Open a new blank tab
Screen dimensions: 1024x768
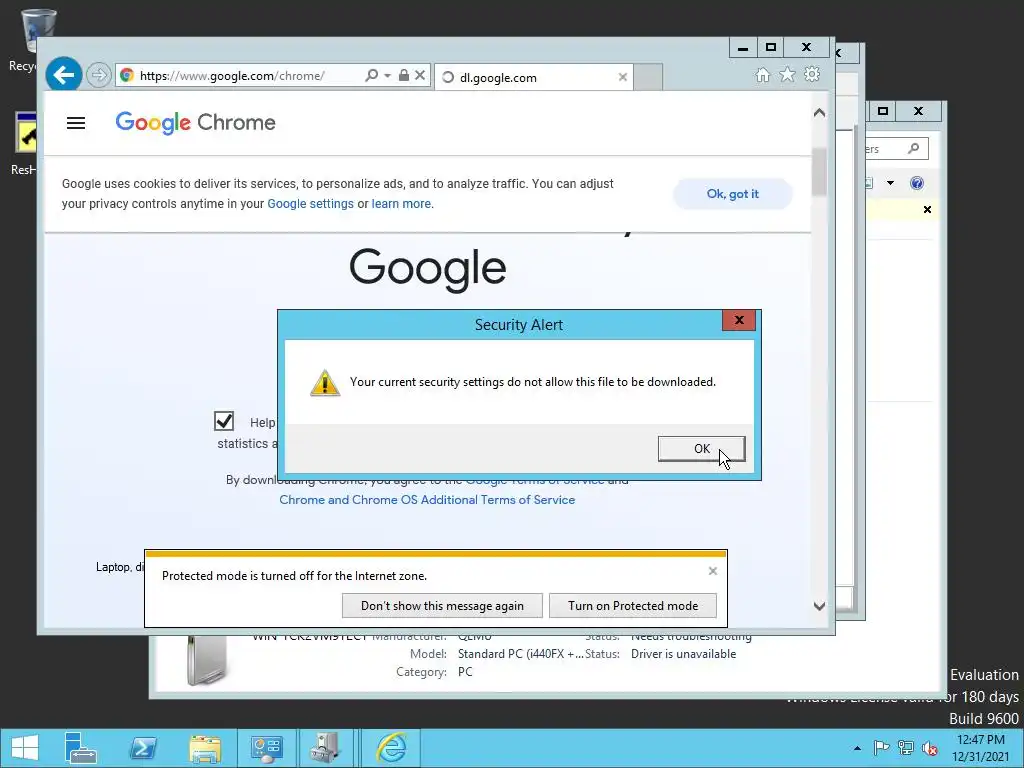(x=648, y=77)
